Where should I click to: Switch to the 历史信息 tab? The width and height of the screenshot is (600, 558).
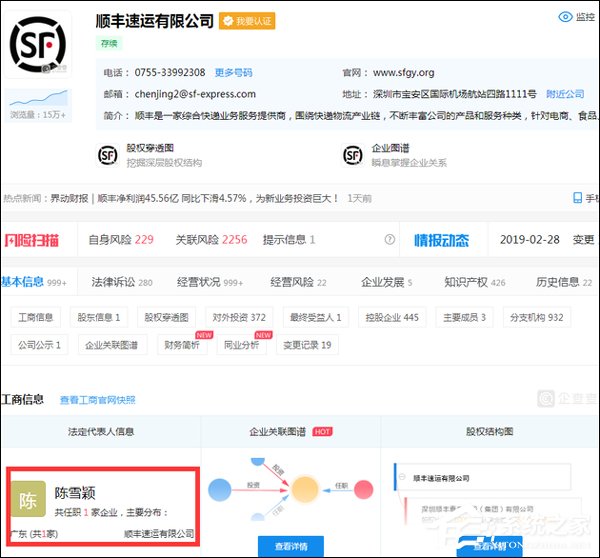click(563, 282)
